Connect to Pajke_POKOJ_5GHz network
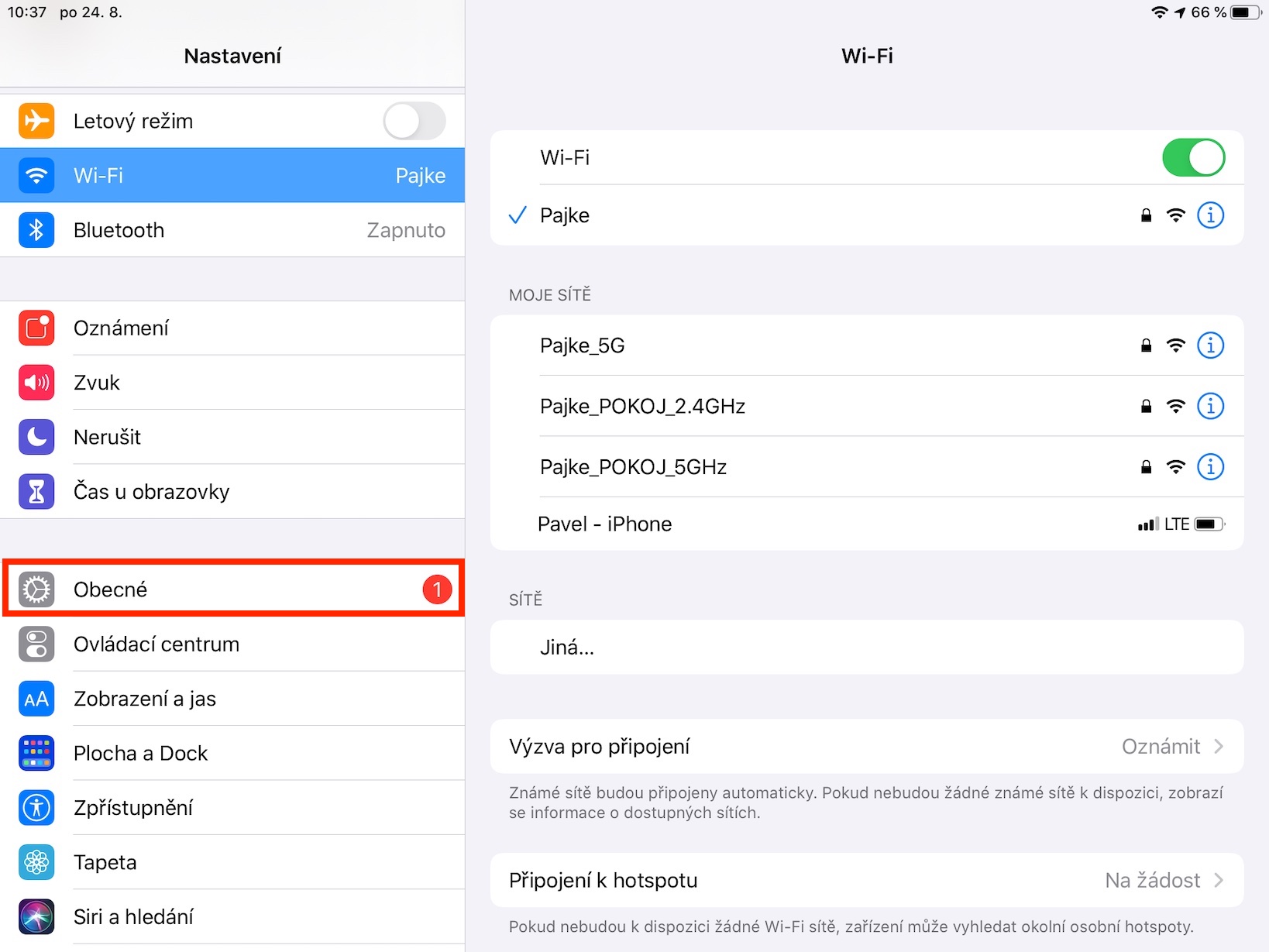Viewport: 1269px width, 952px height. (867, 467)
